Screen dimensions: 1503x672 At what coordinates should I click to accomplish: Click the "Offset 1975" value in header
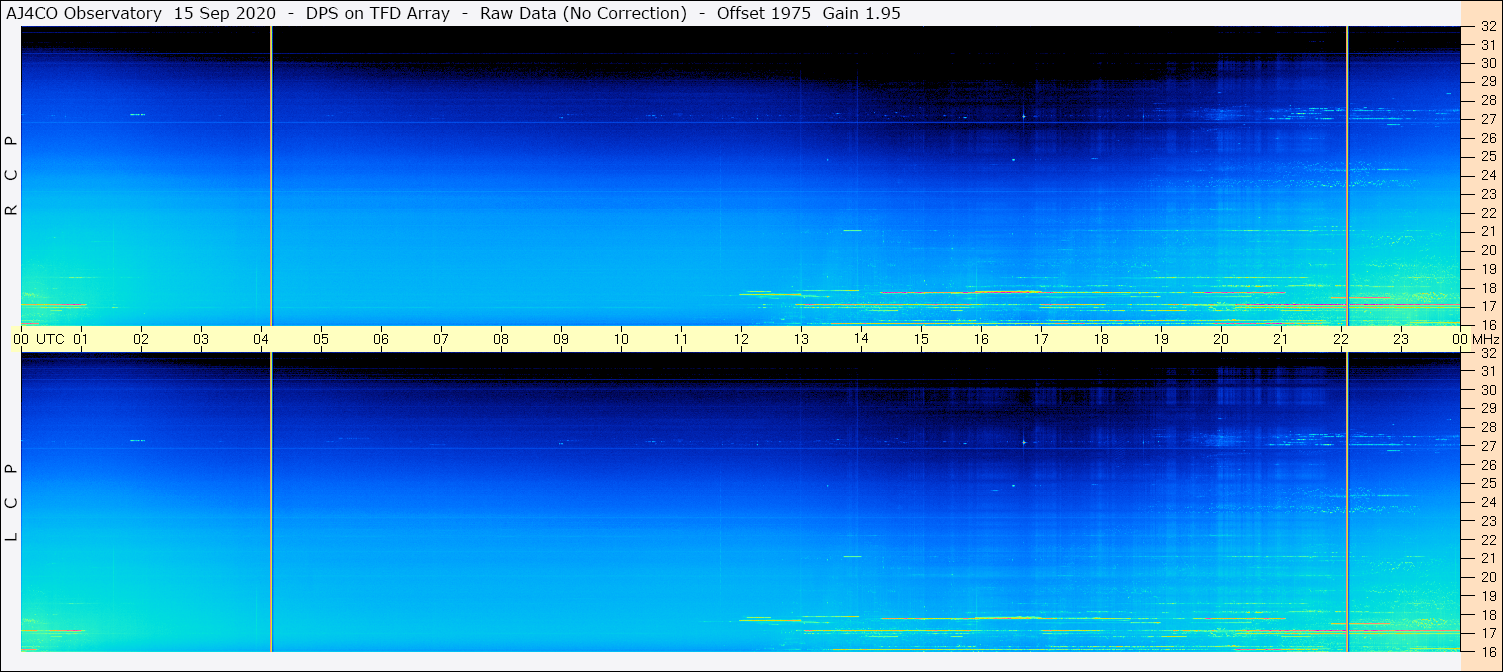click(x=762, y=13)
